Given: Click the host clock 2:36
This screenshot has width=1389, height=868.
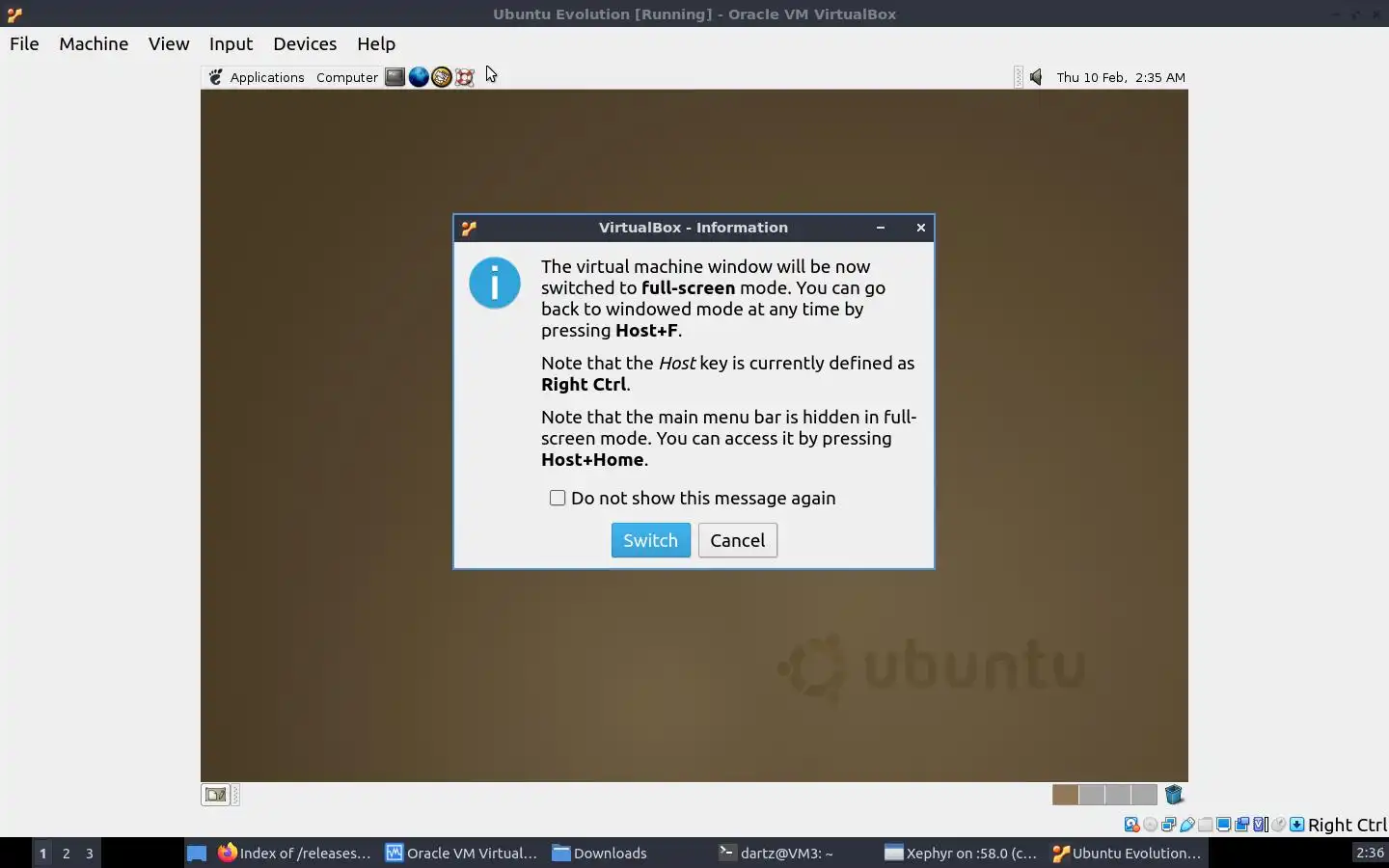Looking at the screenshot, I should point(1370,853).
